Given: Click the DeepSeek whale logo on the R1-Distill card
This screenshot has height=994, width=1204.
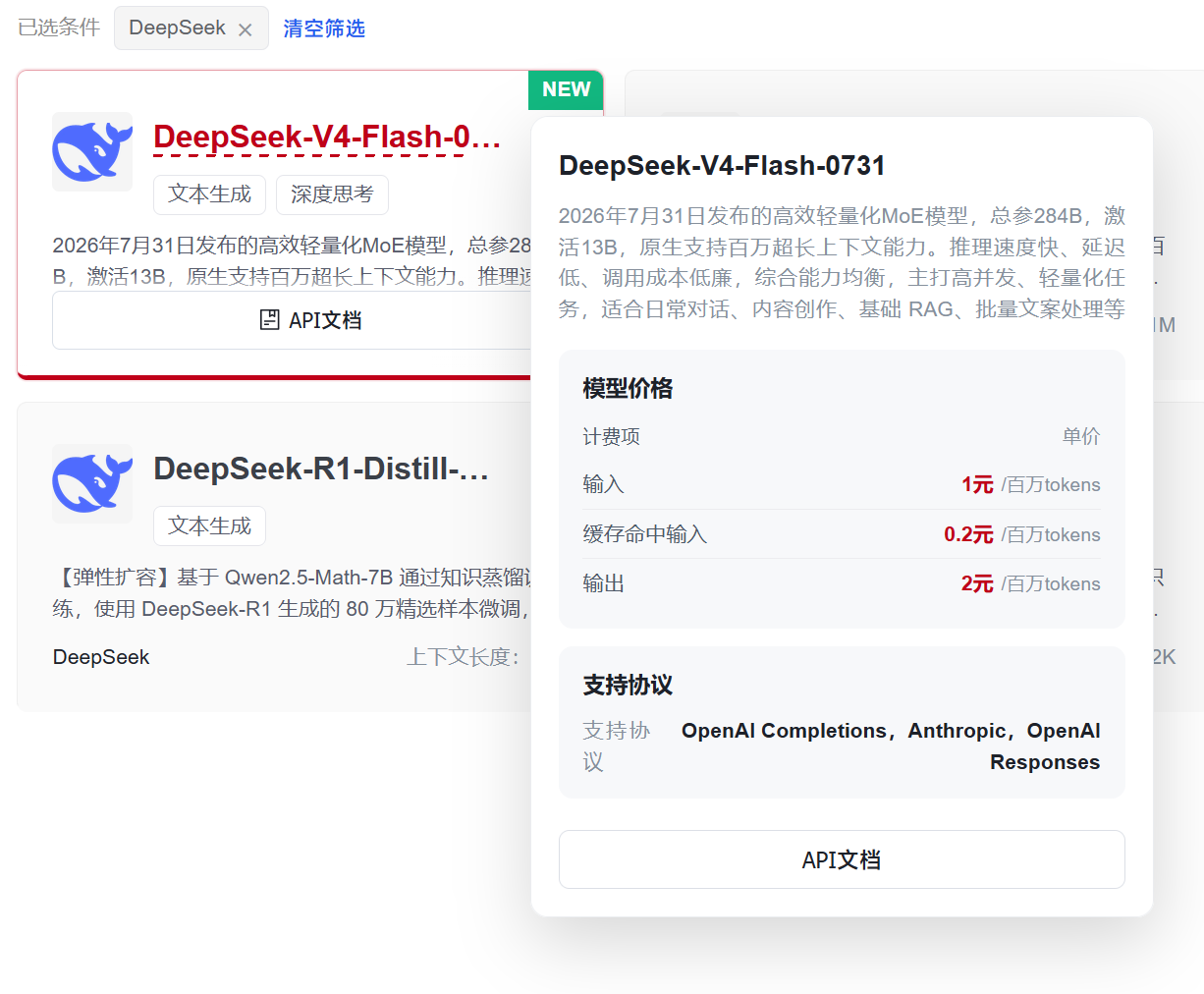Looking at the screenshot, I should 92,483.
